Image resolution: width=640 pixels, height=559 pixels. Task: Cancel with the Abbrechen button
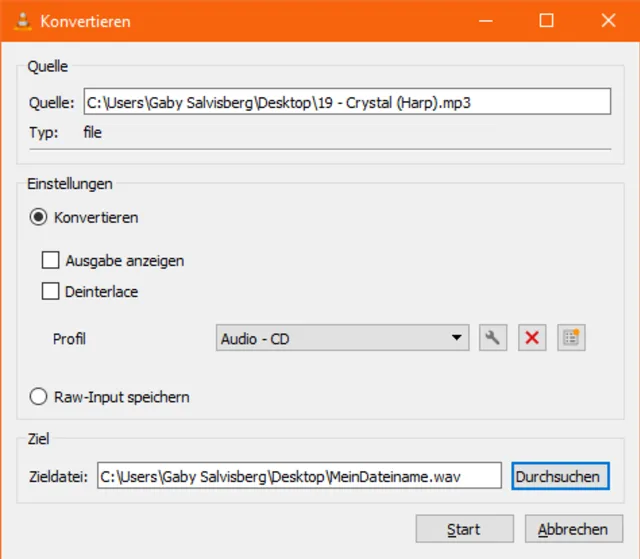click(574, 529)
